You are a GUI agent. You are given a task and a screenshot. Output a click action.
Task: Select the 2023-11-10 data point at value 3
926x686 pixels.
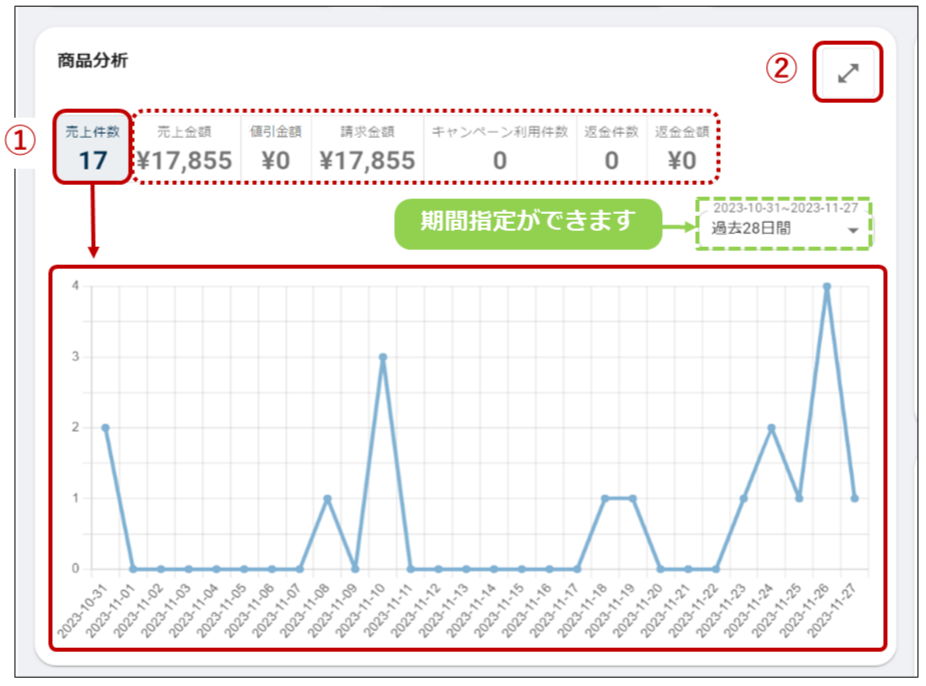point(383,357)
